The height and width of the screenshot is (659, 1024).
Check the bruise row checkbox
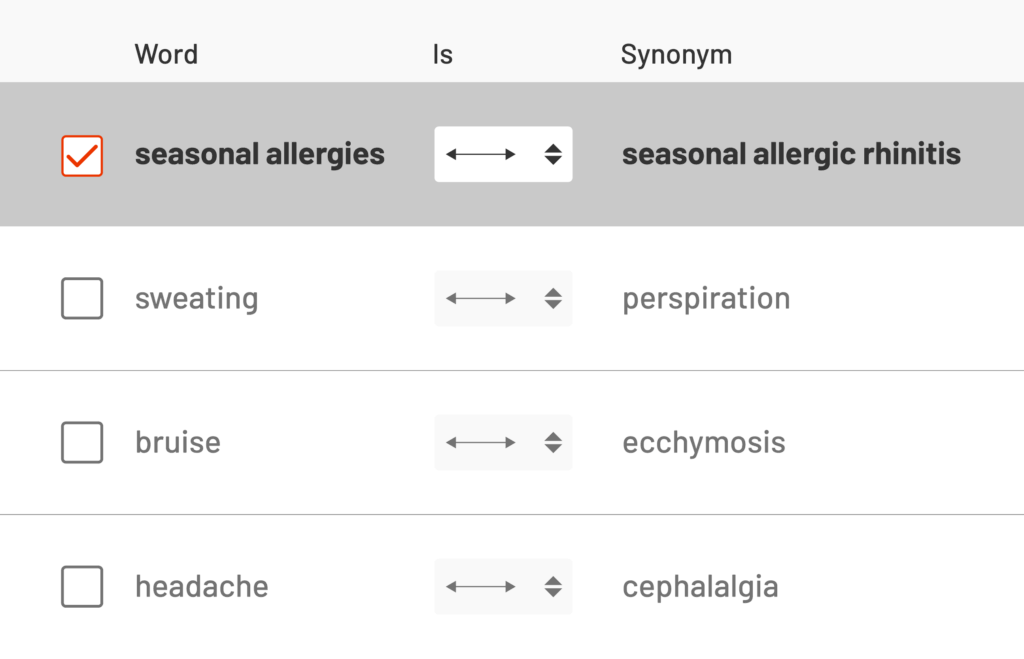coord(82,442)
